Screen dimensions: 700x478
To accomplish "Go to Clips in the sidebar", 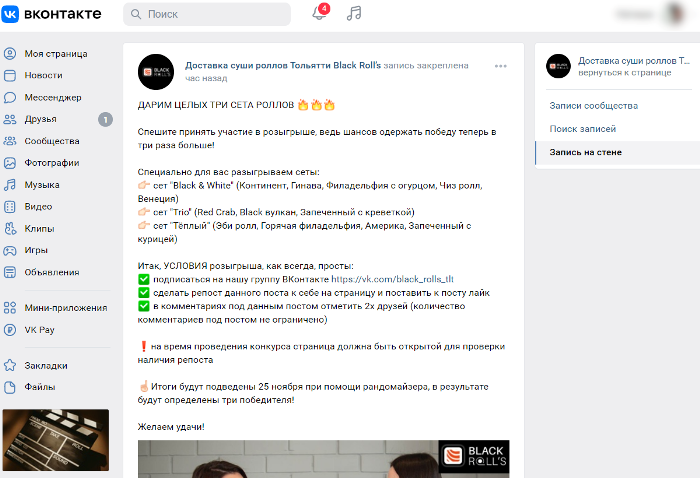I will 39,229.
